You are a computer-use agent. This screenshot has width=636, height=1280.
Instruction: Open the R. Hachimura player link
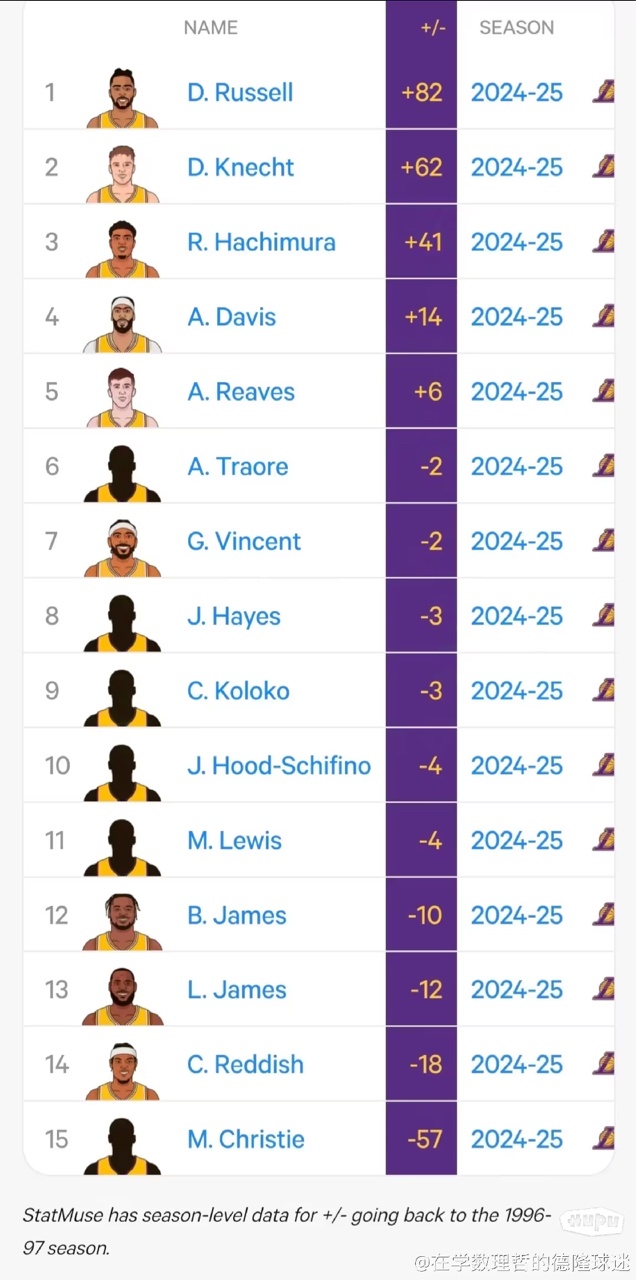click(261, 242)
